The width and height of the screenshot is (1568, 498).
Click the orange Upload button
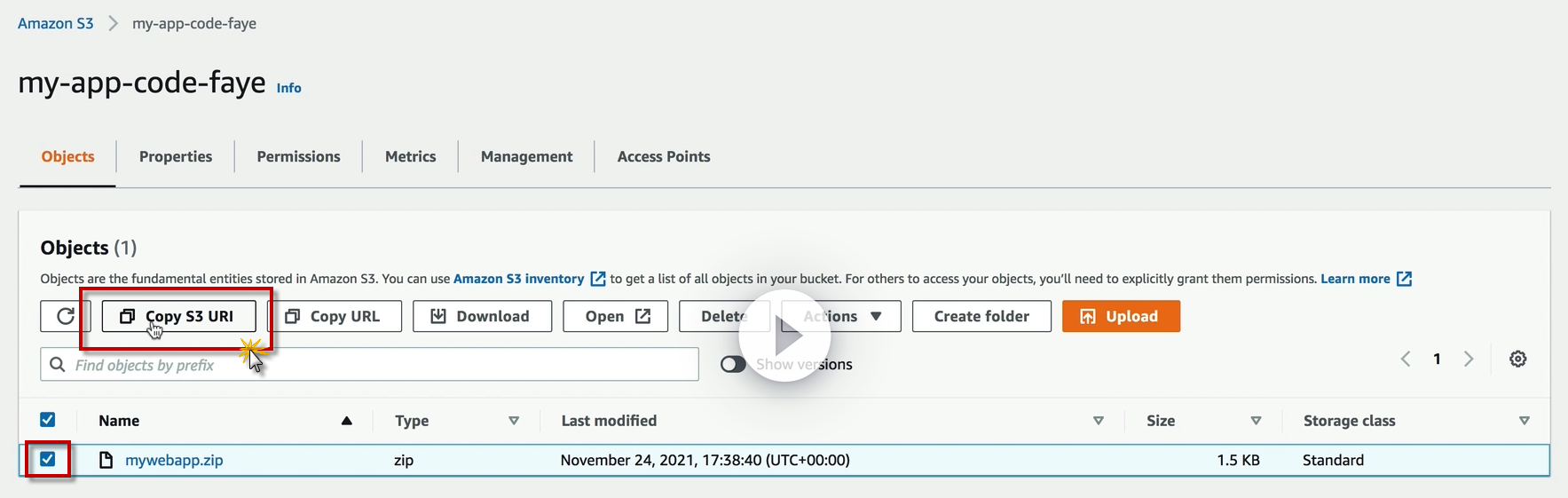pyautogui.click(x=1121, y=317)
